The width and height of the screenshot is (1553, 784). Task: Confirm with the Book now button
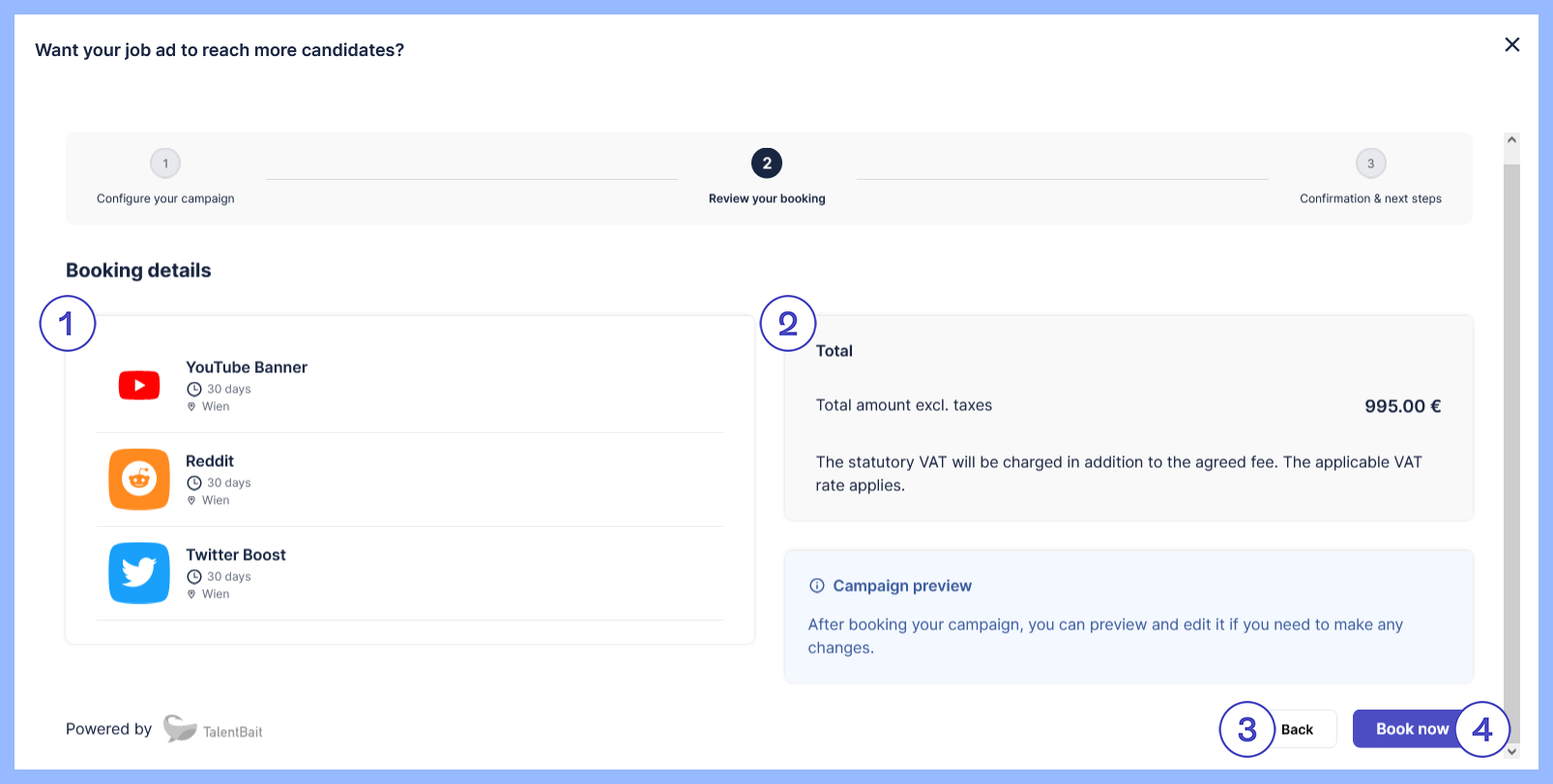(1411, 729)
